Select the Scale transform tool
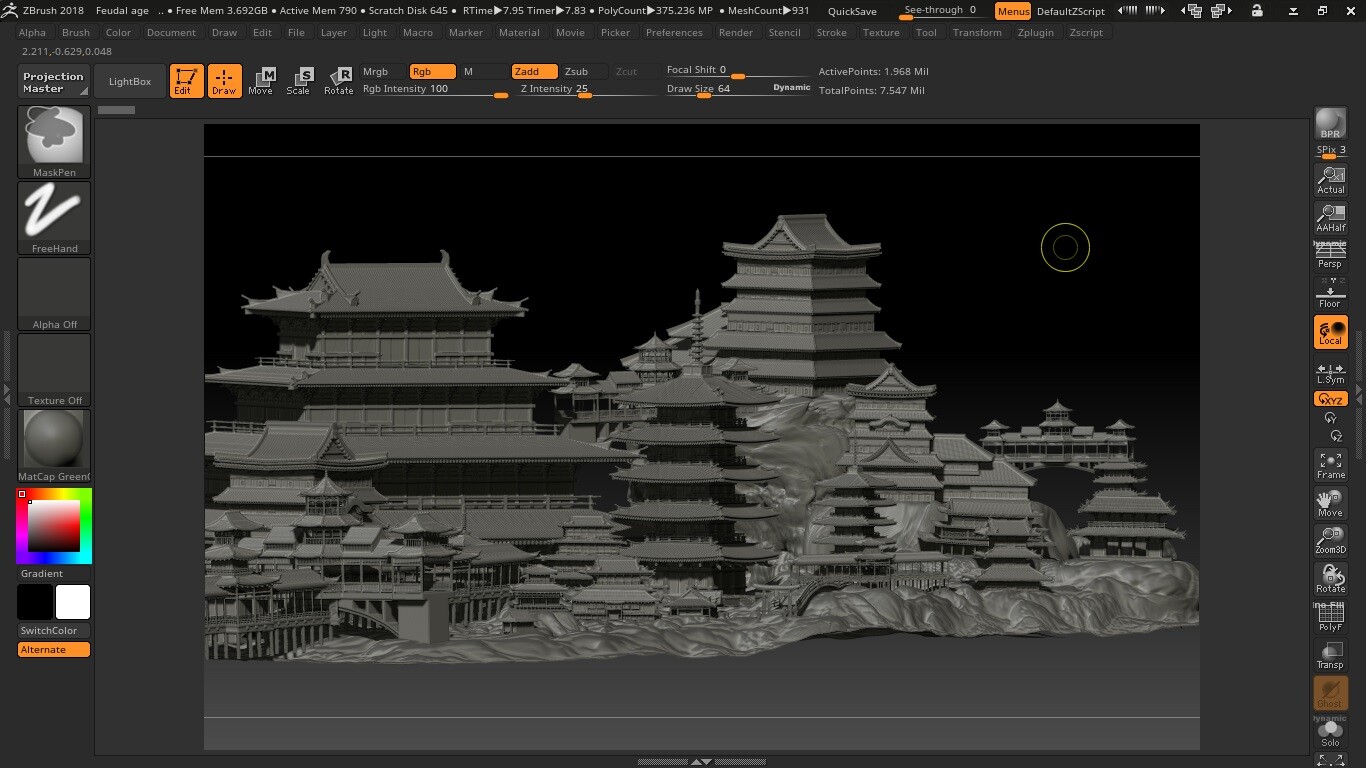 (298, 81)
